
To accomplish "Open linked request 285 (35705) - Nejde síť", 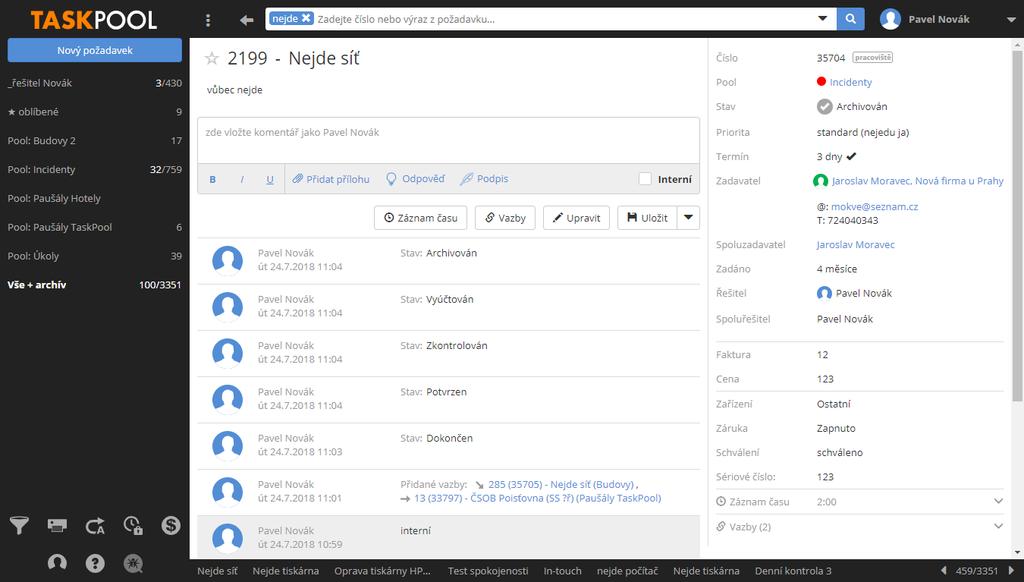I will click(x=561, y=485).
